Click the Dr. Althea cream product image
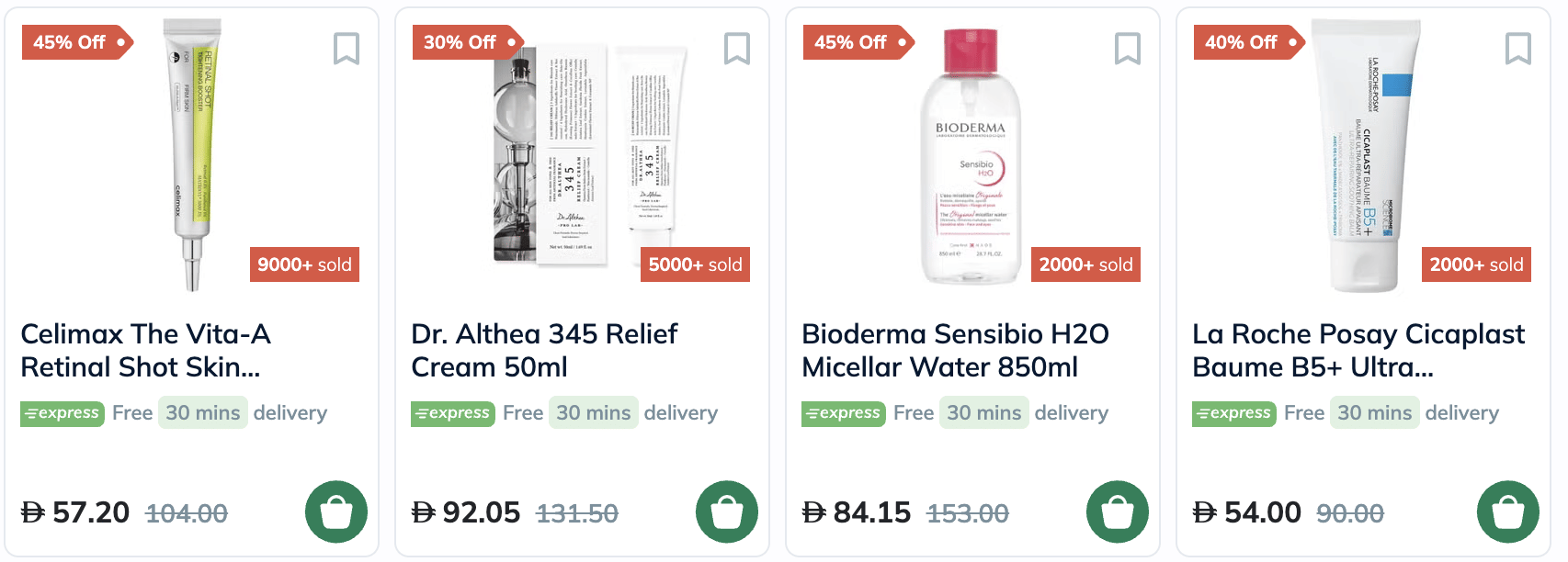 click(x=588, y=154)
